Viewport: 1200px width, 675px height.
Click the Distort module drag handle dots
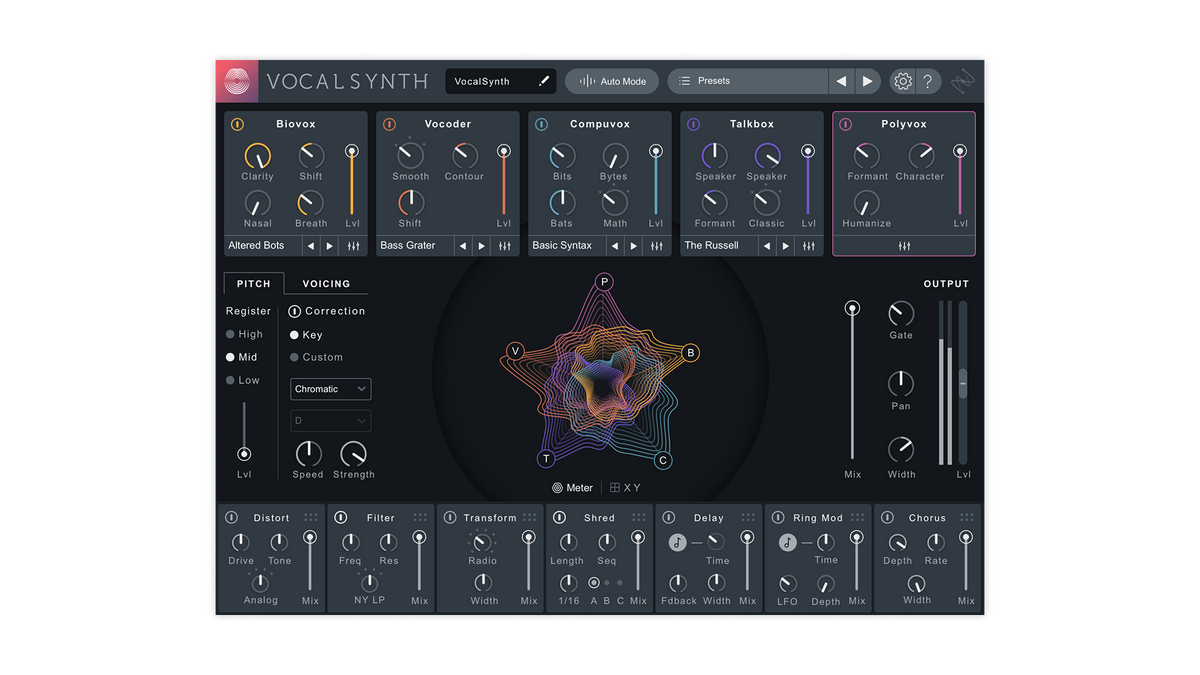point(311,518)
